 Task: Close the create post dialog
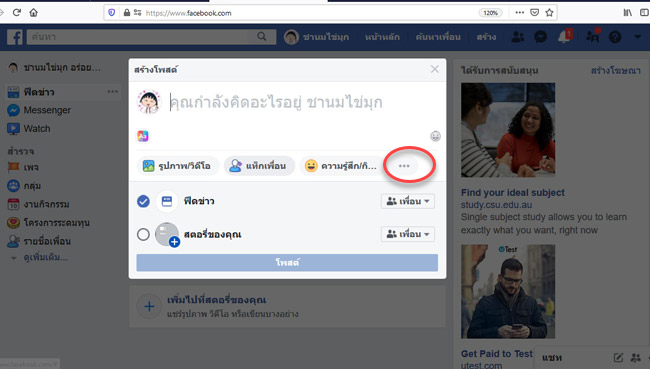click(x=434, y=69)
